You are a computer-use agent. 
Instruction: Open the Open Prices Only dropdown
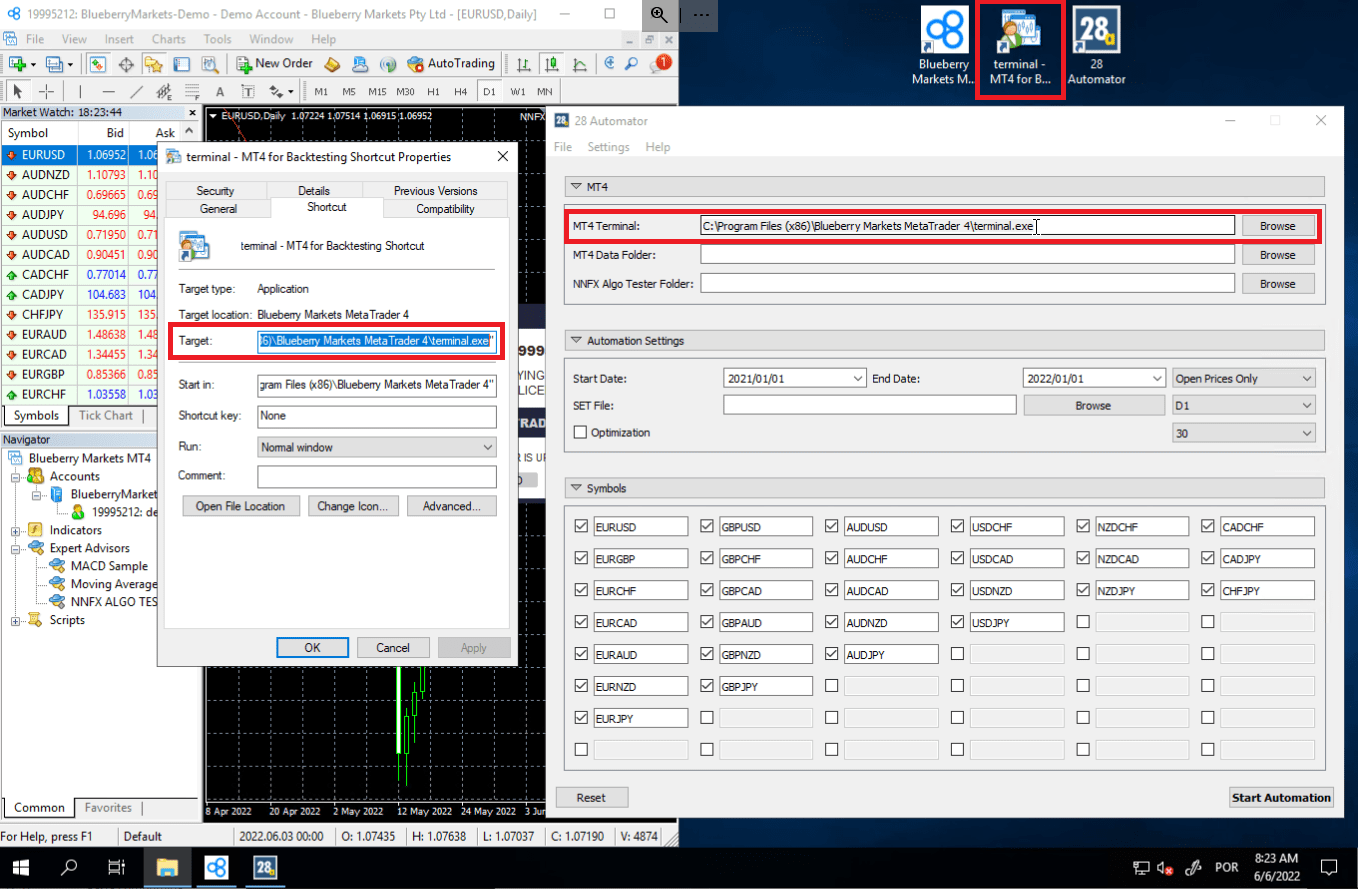pyautogui.click(x=1244, y=379)
